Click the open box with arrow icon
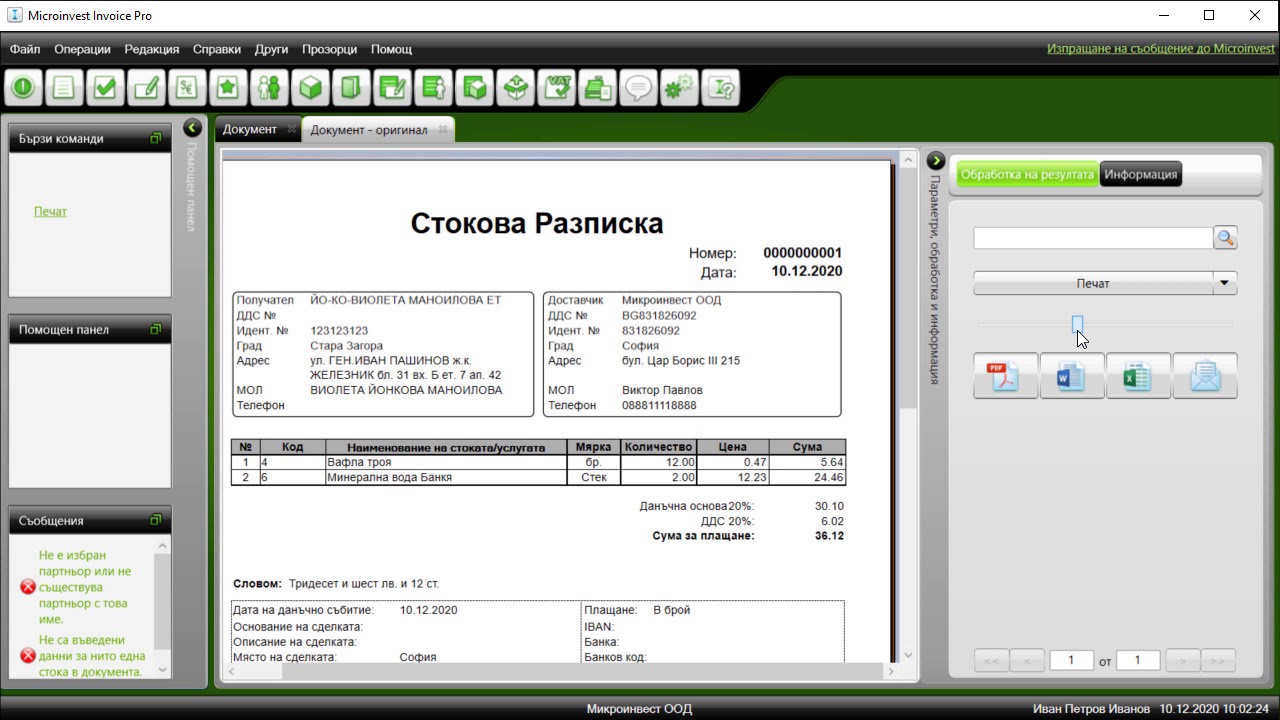 click(515, 88)
